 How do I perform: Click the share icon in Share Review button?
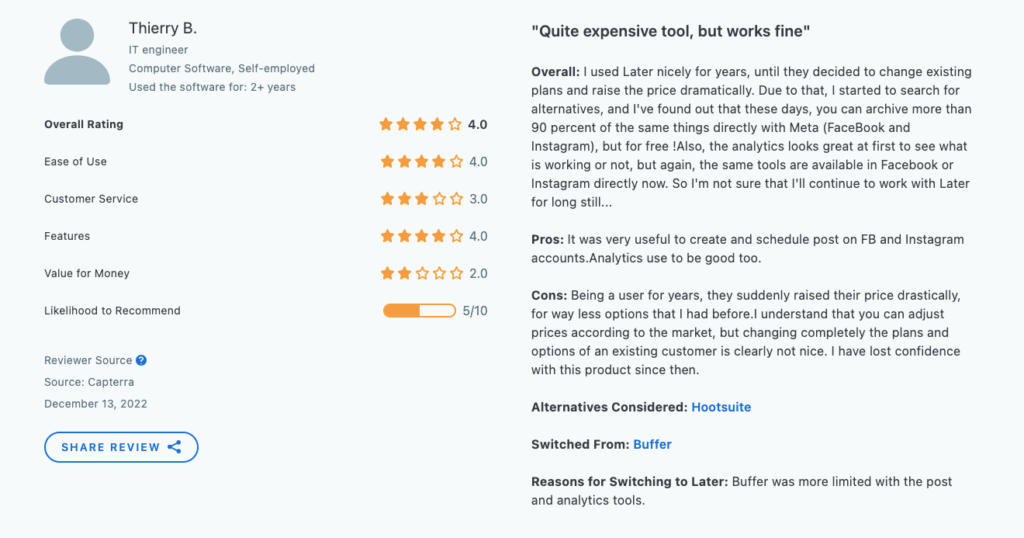[174, 447]
